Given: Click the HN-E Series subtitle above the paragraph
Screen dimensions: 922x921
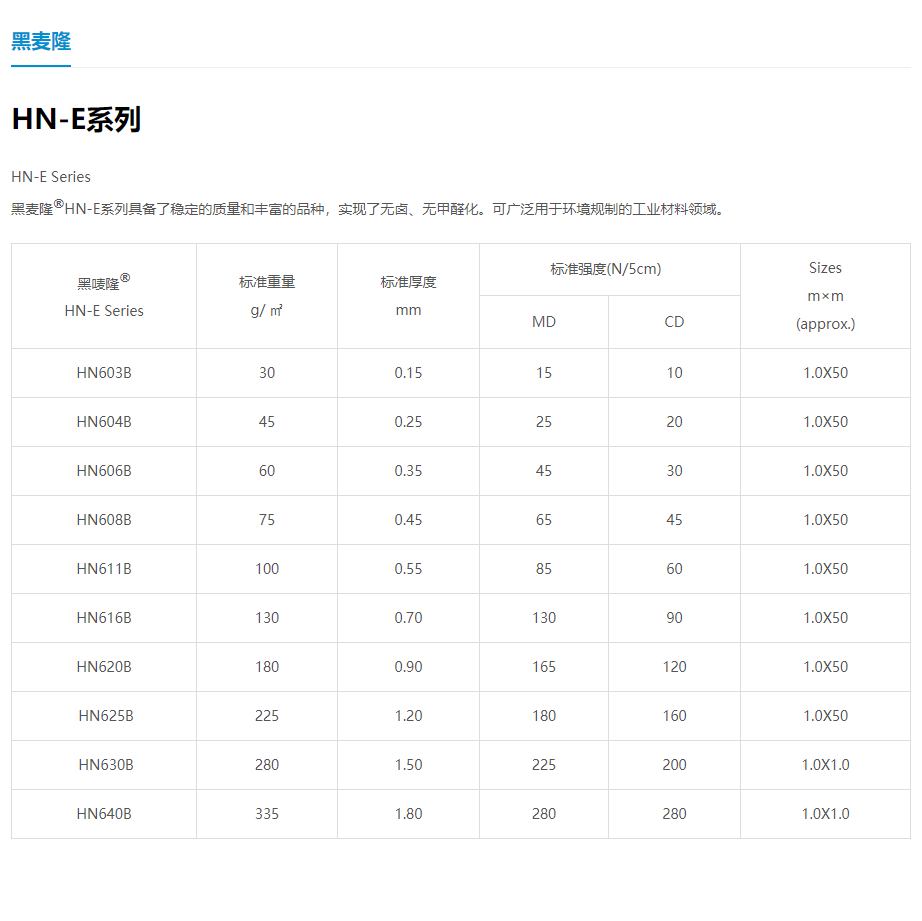Looking at the screenshot, I should tap(51, 177).
